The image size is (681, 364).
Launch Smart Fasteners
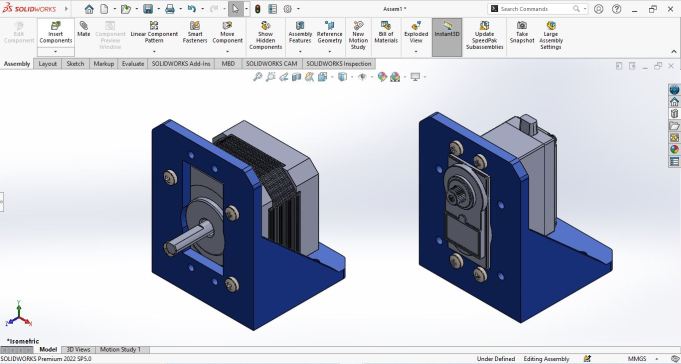pyautogui.click(x=195, y=32)
